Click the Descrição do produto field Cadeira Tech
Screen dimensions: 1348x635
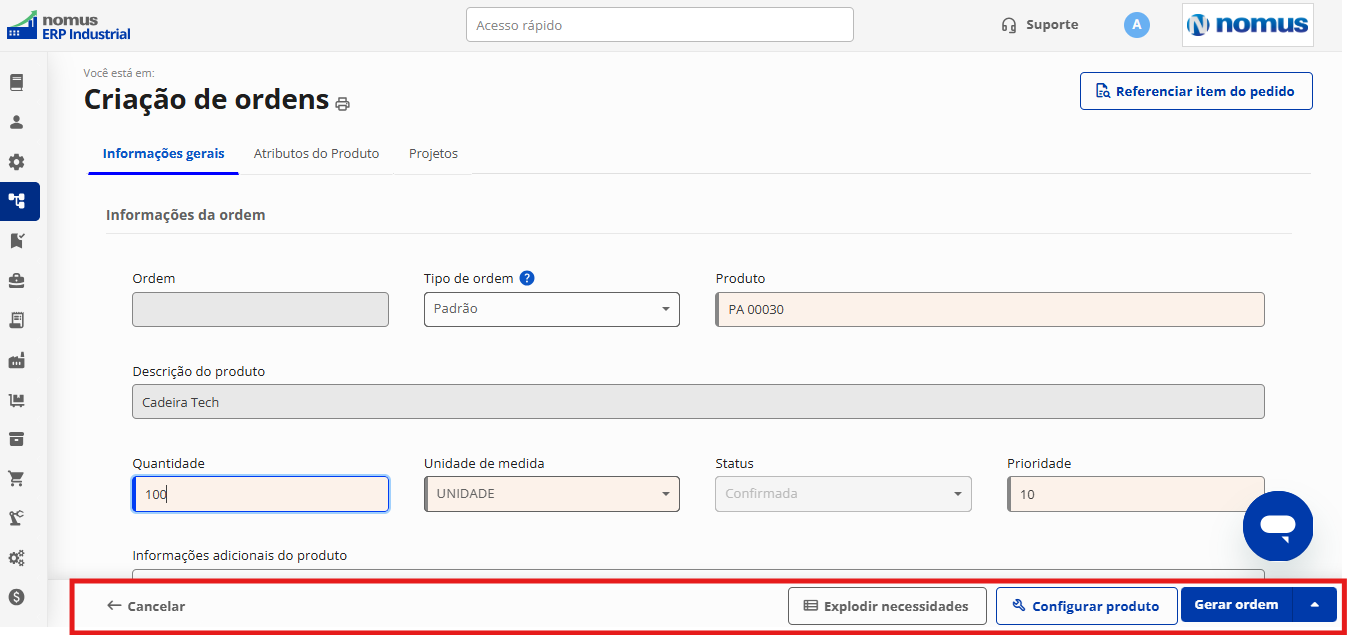[x=698, y=402]
